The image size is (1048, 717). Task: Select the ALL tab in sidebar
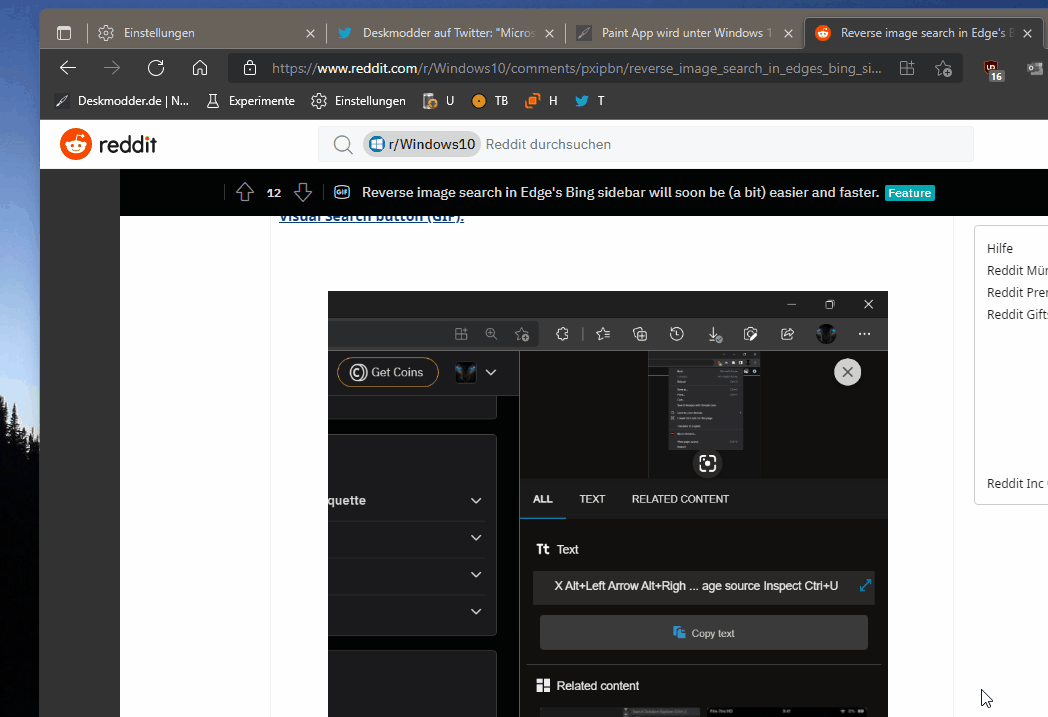[543, 499]
